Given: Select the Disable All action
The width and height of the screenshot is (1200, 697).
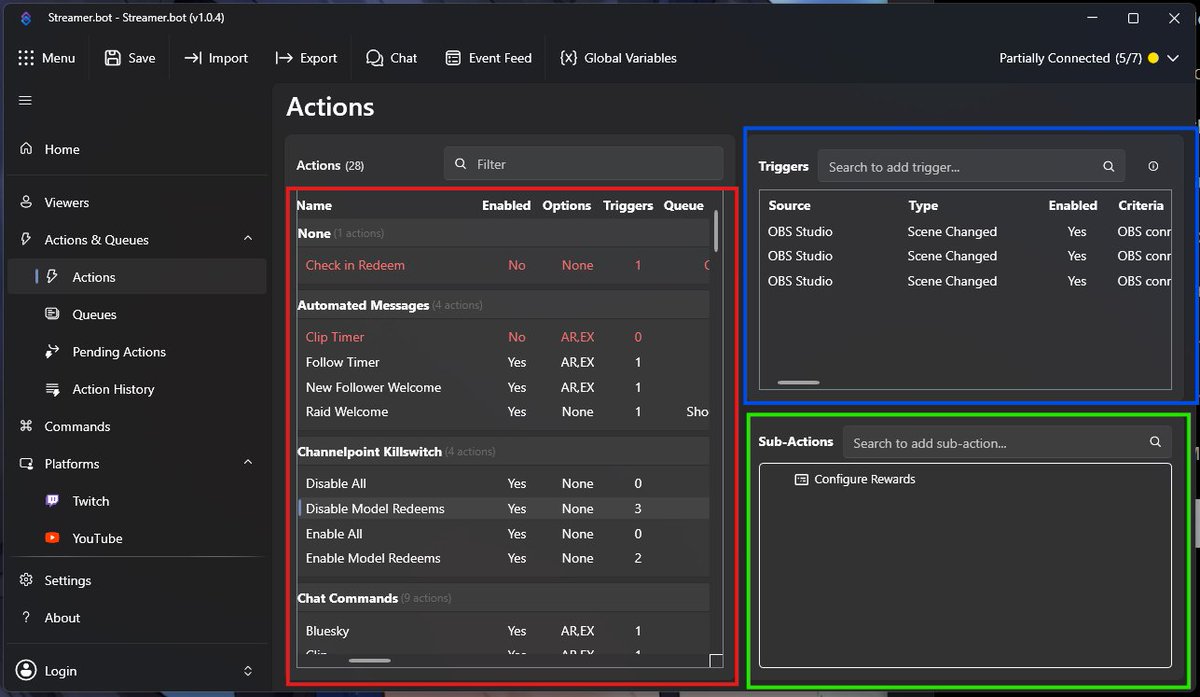Looking at the screenshot, I should (x=503, y=483).
